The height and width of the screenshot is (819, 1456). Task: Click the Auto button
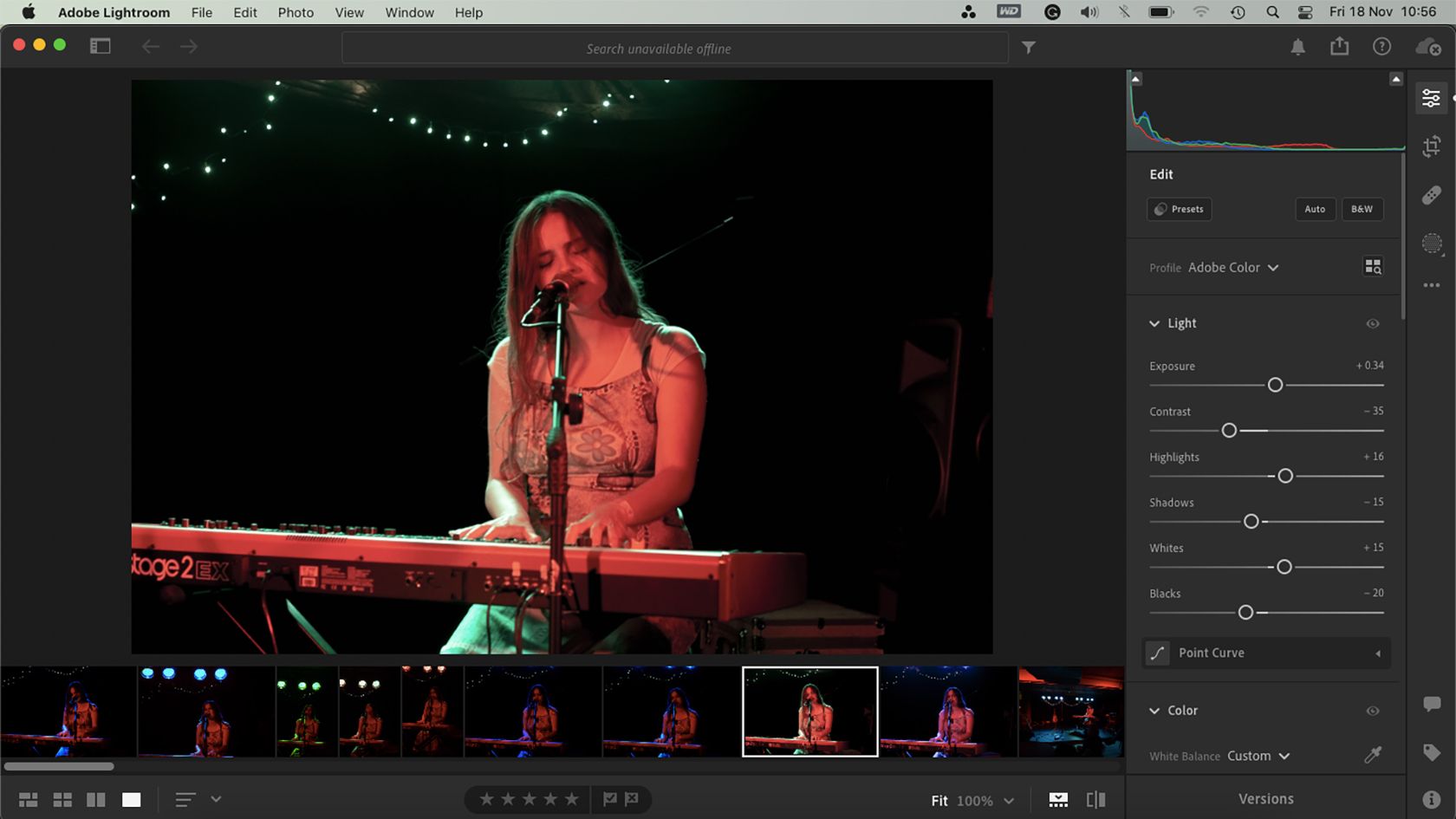coord(1315,209)
